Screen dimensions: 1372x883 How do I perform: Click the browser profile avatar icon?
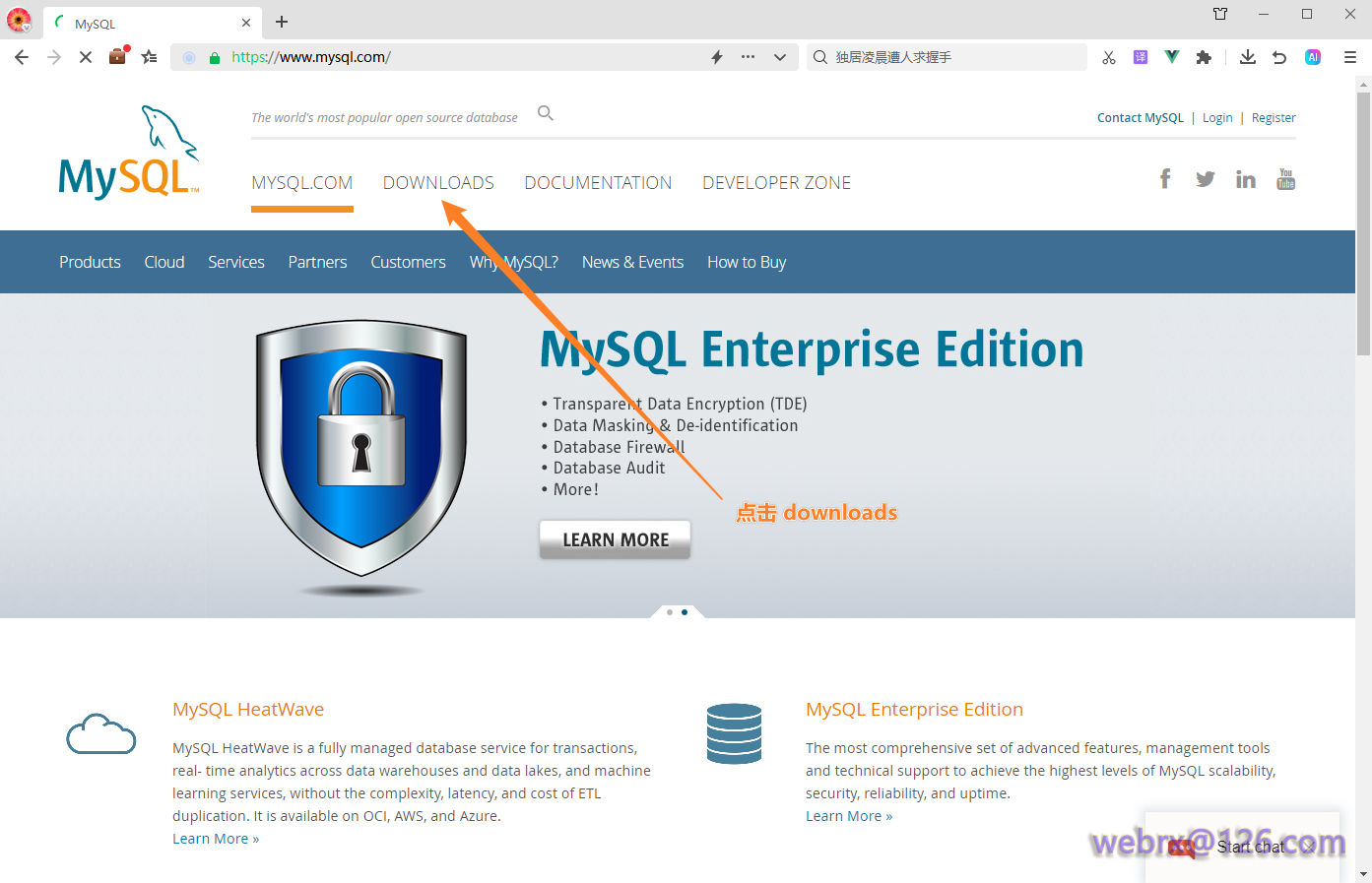click(19, 20)
